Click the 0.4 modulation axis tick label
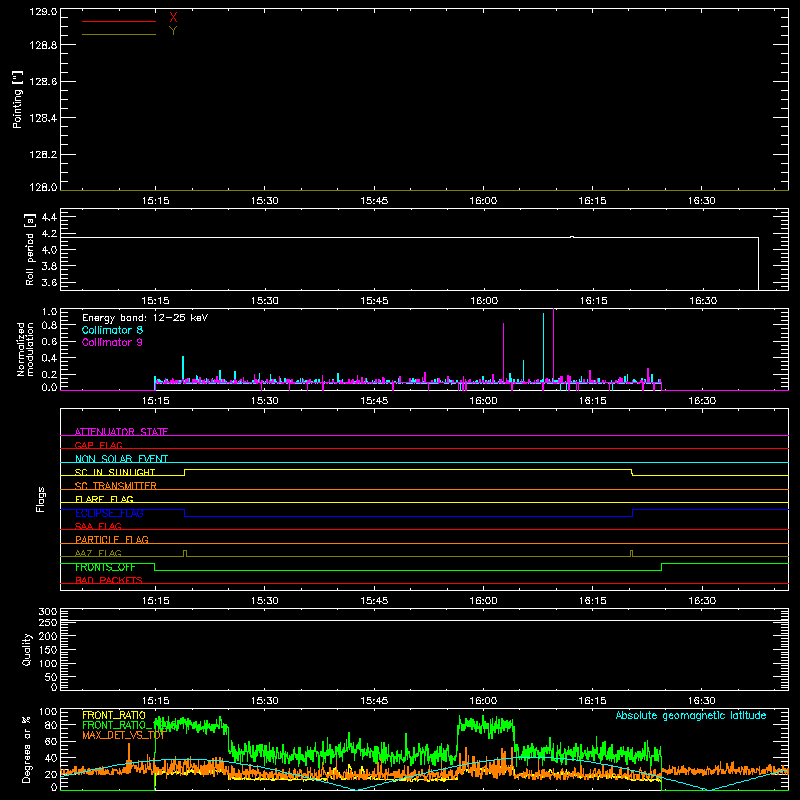The width and height of the screenshot is (800, 800). tap(49, 358)
